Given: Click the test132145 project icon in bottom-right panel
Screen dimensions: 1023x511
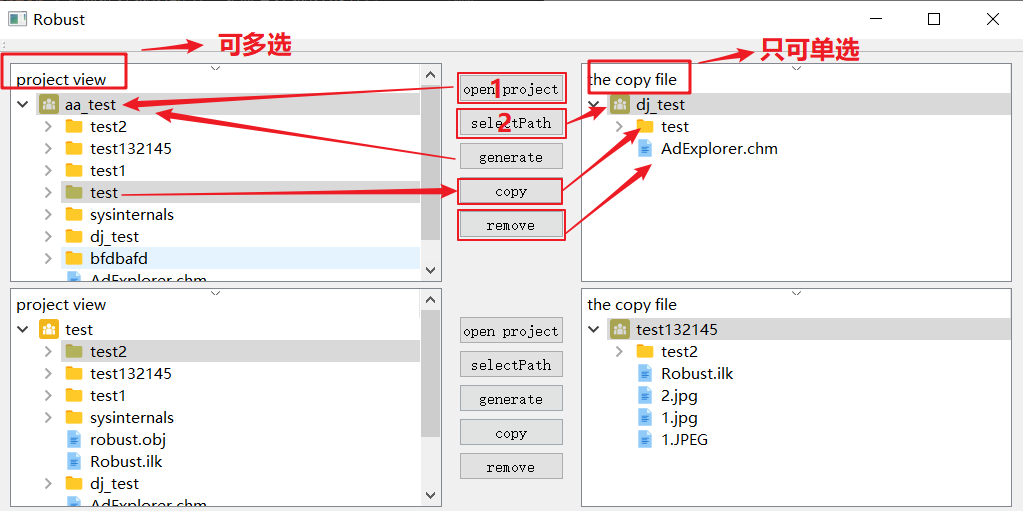Looking at the screenshot, I should 620,329.
